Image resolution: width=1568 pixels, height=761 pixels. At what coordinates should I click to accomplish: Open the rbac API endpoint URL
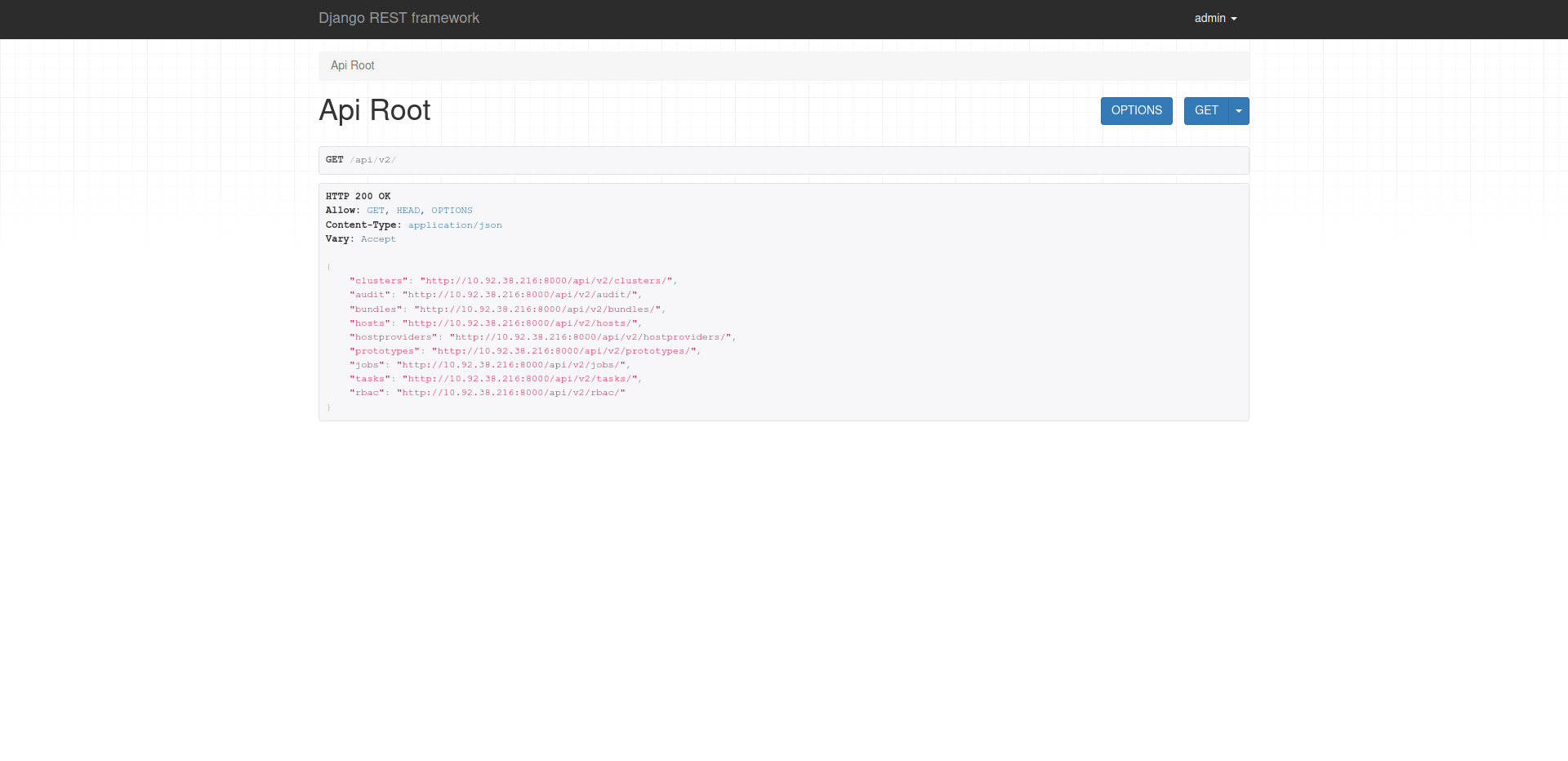click(x=513, y=393)
